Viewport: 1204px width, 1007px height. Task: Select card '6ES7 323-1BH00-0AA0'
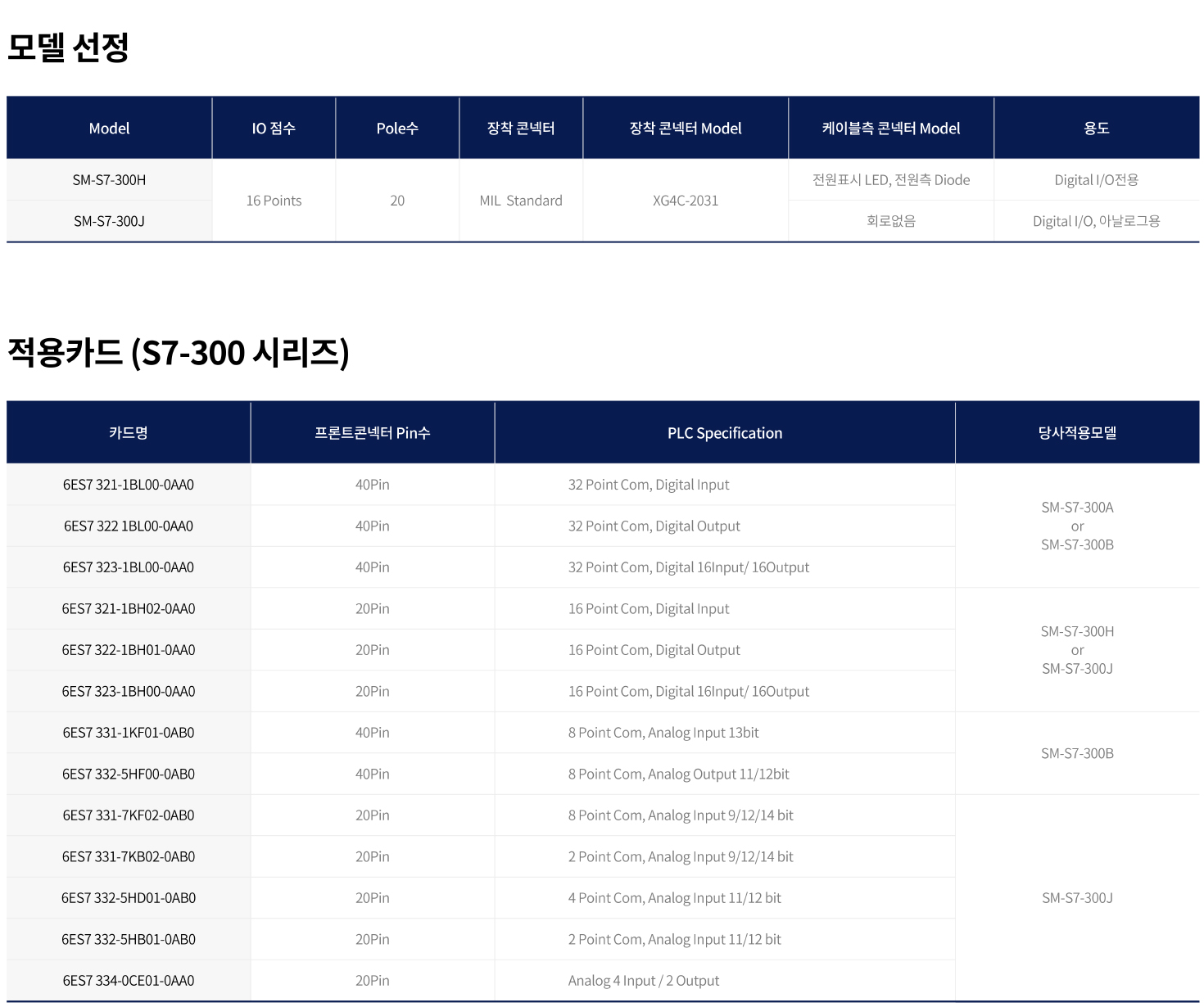click(129, 691)
